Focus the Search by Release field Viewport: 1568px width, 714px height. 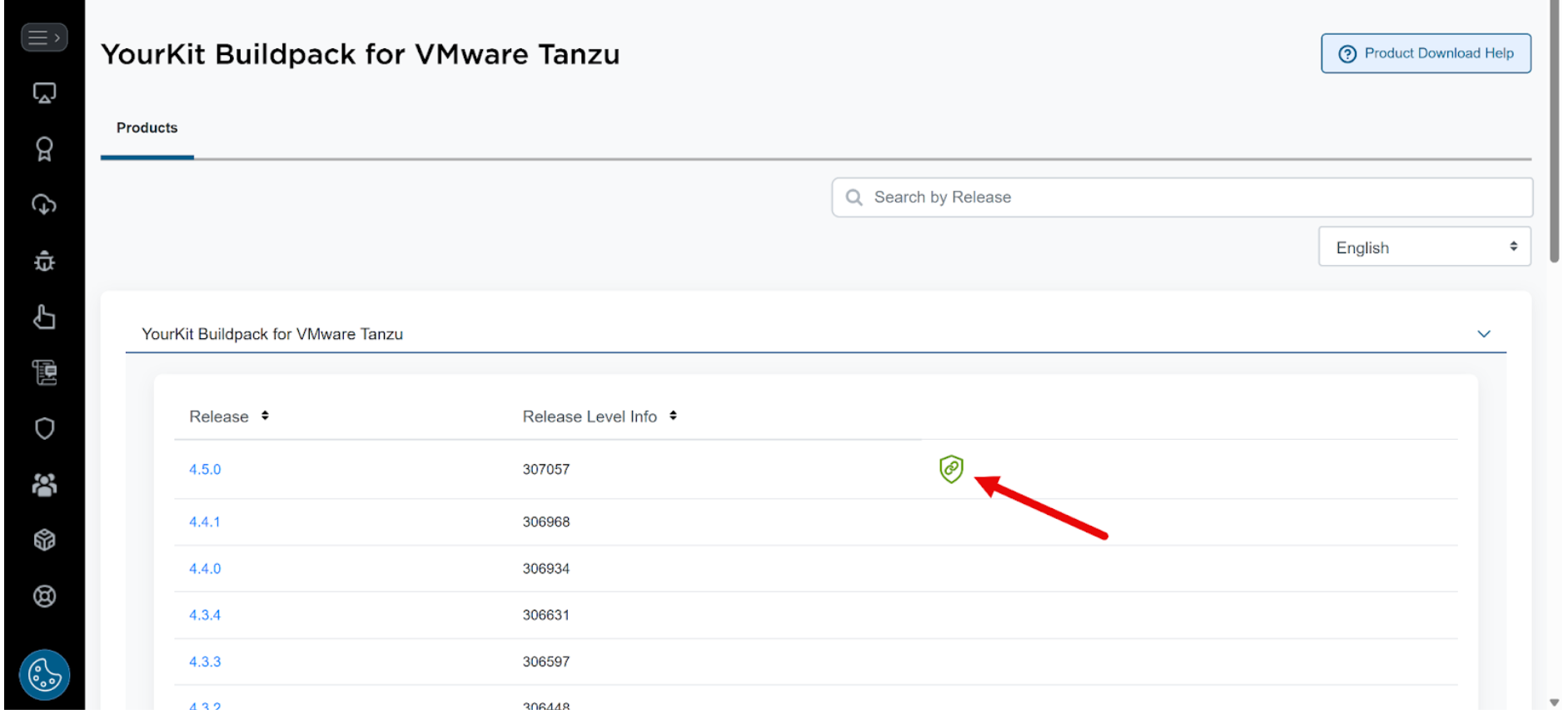(x=1182, y=197)
